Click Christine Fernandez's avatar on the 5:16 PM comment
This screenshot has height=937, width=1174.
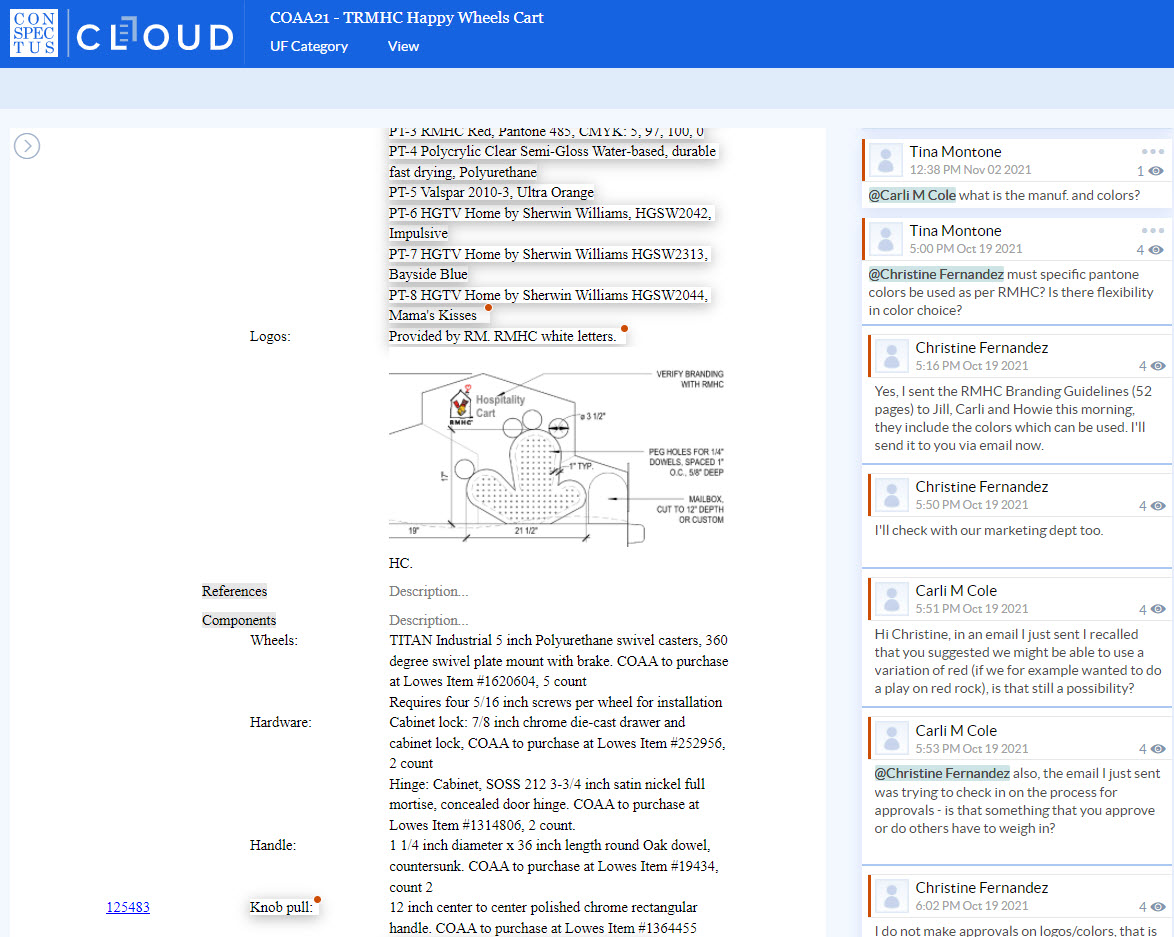pyautogui.click(x=892, y=356)
